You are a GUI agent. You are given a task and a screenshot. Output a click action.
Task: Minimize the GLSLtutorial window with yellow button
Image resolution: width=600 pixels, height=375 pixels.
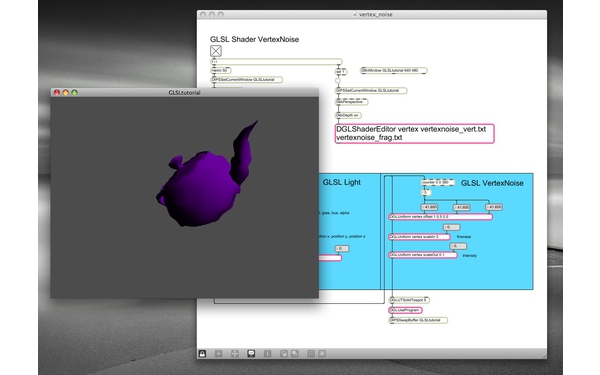[x=65, y=92]
